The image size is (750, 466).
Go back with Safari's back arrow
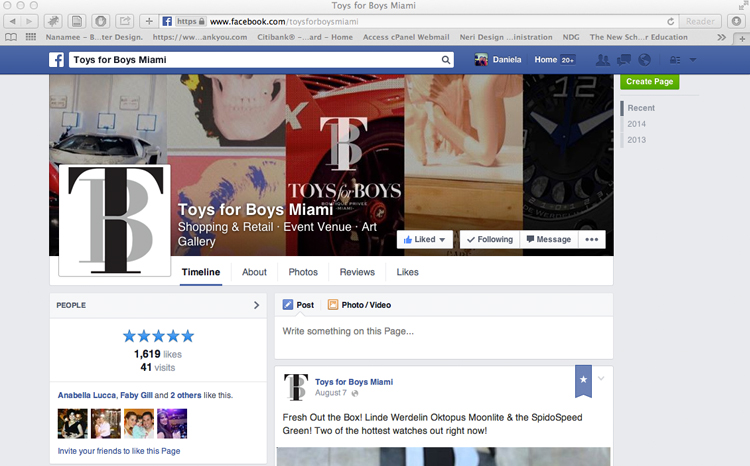(12, 21)
